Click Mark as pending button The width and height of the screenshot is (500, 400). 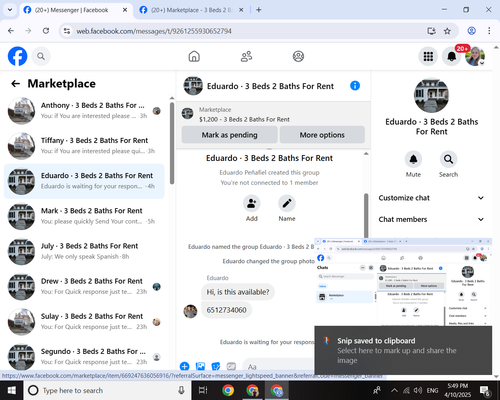(229, 135)
